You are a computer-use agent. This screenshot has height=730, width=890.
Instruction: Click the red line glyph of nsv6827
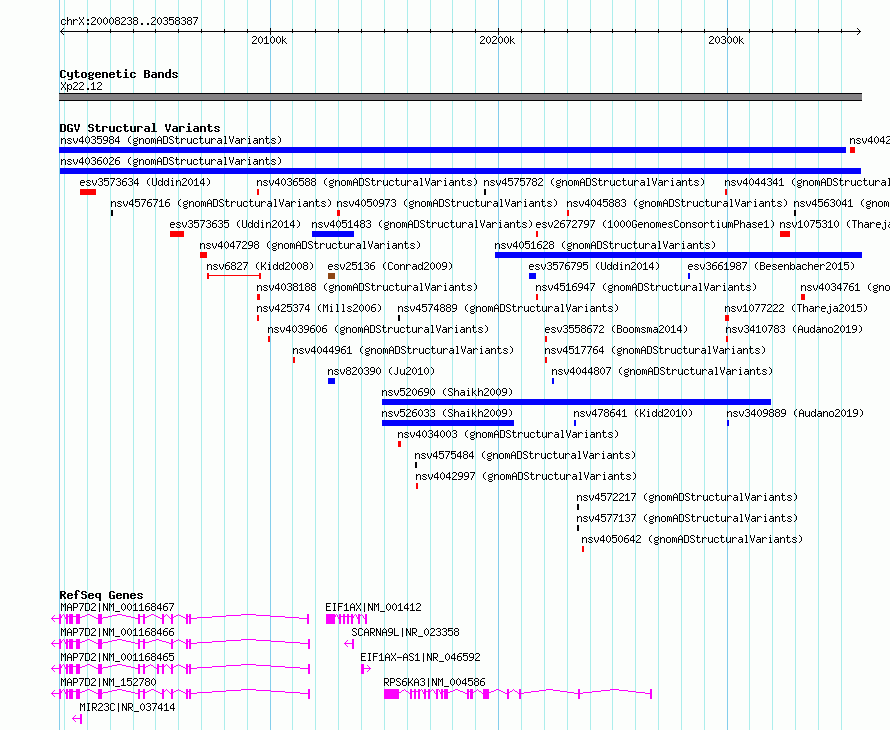[x=234, y=276]
